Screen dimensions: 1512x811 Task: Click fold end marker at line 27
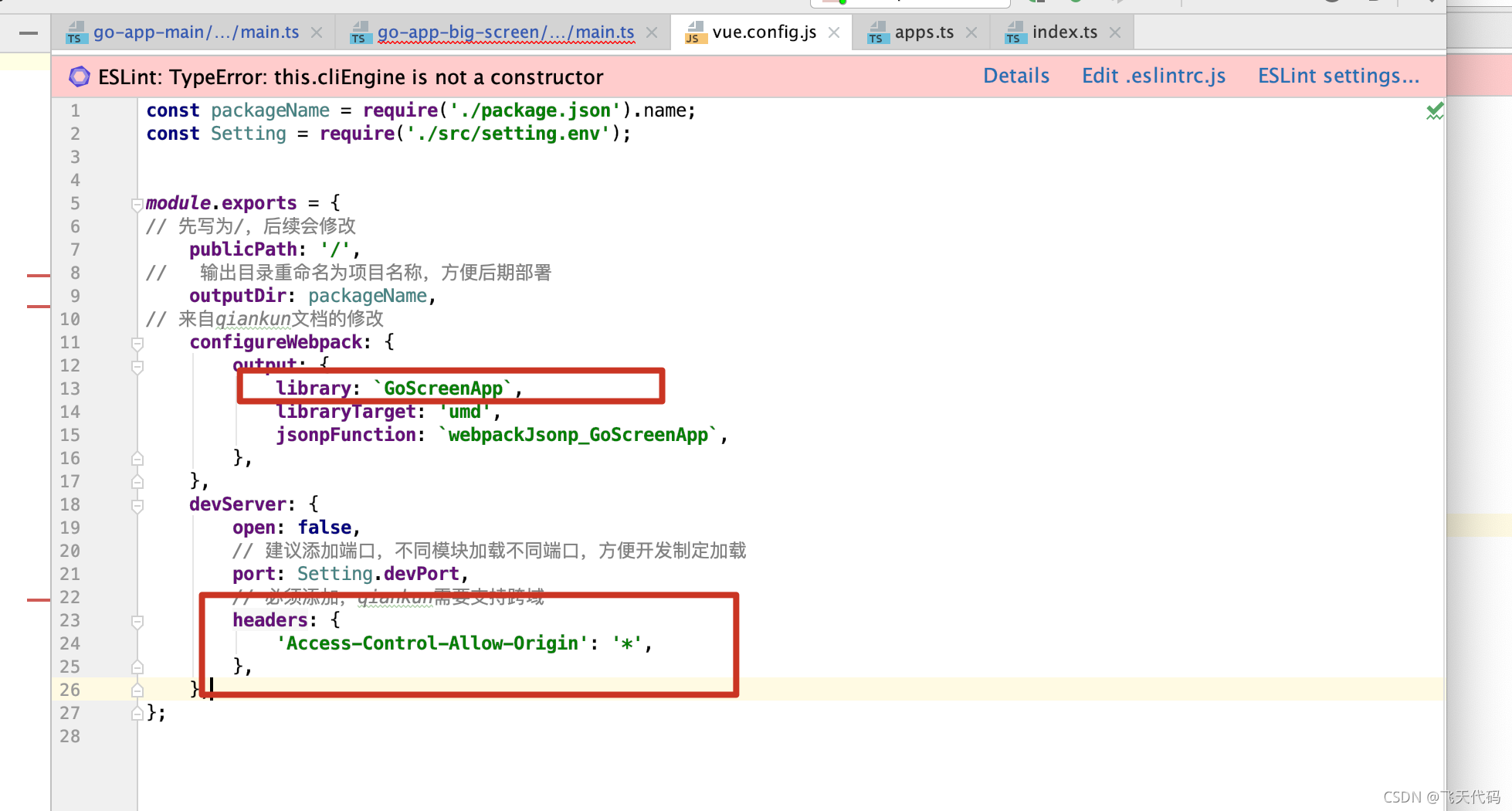[x=137, y=713]
